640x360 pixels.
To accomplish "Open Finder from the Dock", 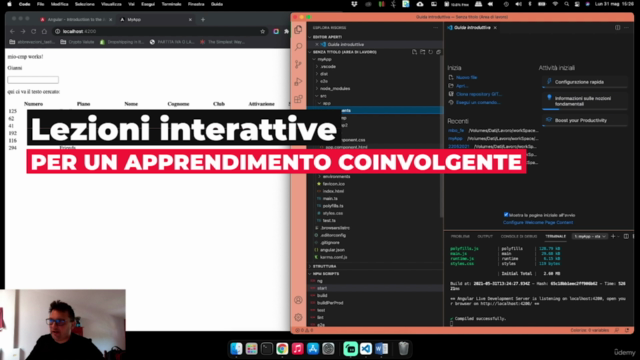I will [x=236, y=349].
